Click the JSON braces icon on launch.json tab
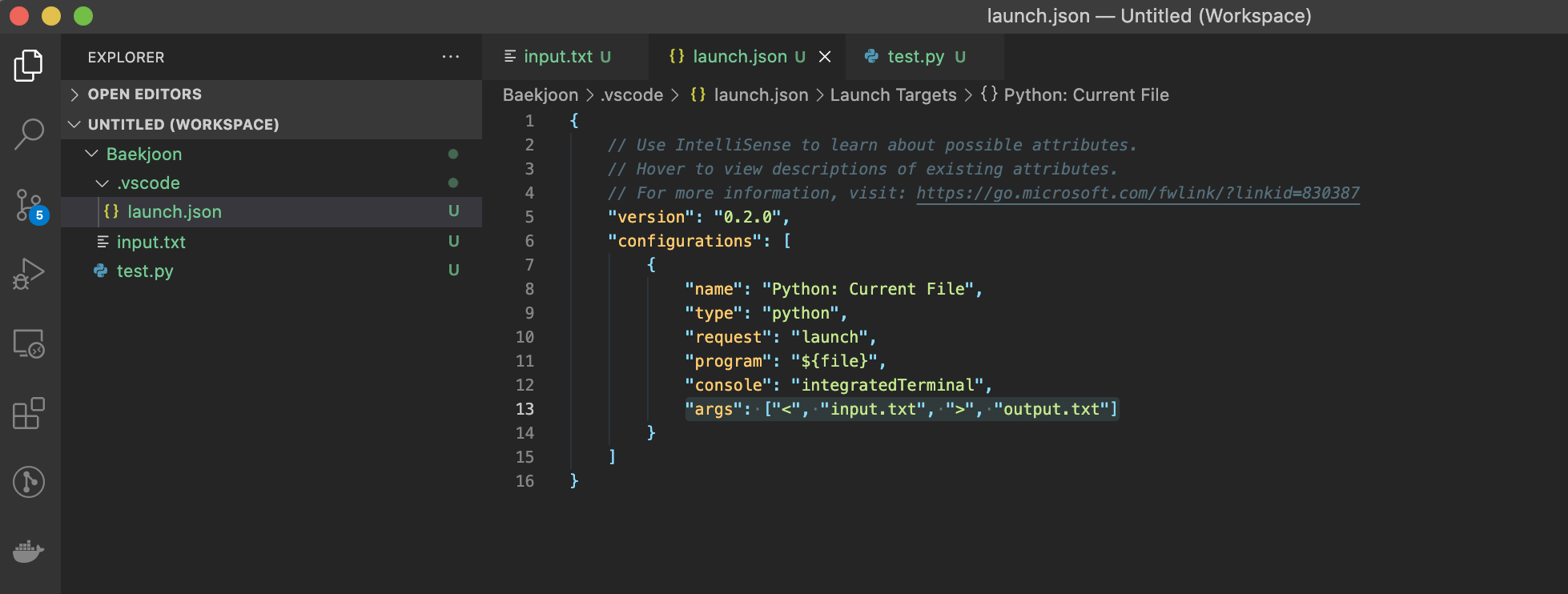1568x594 pixels. click(677, 56)
